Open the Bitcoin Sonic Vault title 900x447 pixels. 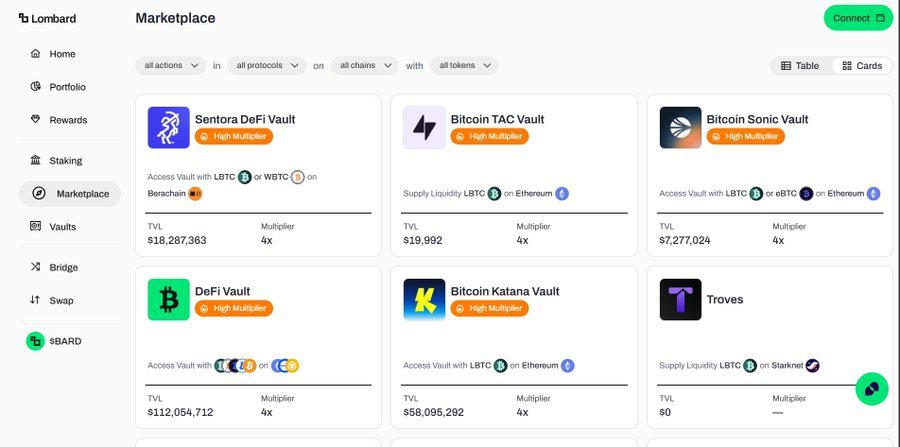pyautogui.click(x=757, y=119)
